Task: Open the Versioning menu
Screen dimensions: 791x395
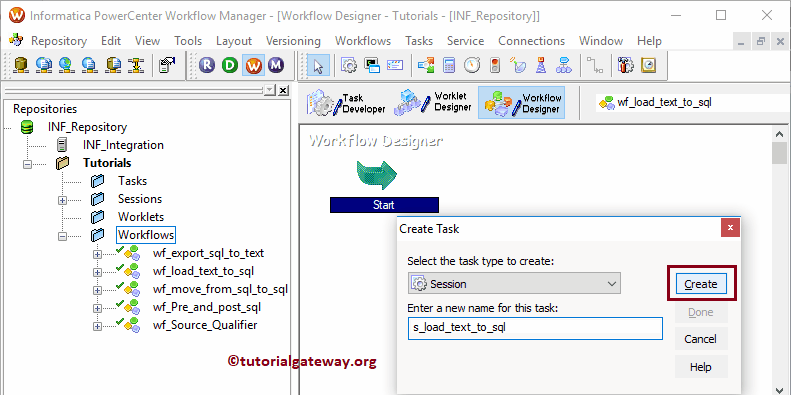Action: [x=293, y=41]
